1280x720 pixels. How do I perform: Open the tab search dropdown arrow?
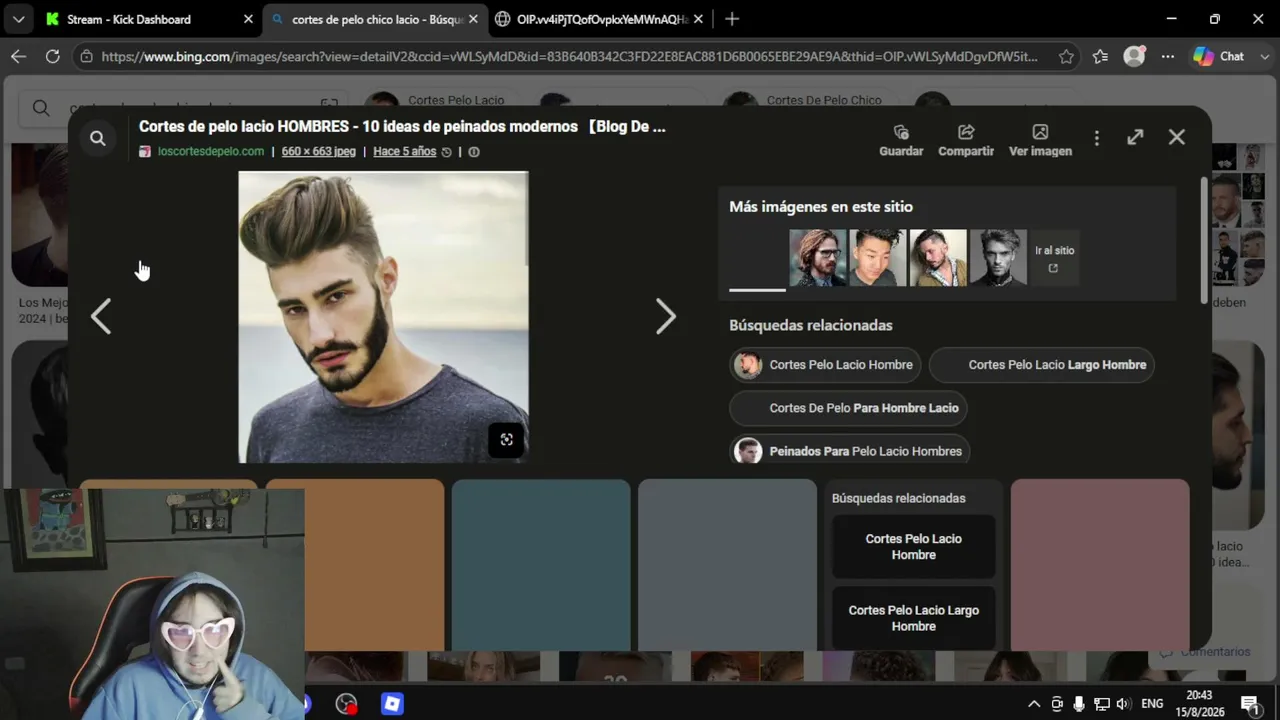(18, 19)
